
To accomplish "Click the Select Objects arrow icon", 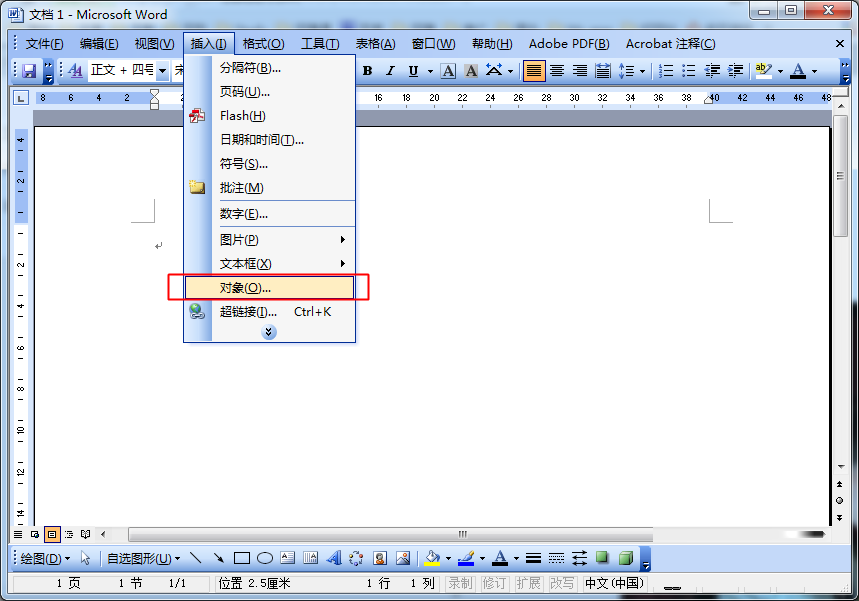I will coord(85,558).
